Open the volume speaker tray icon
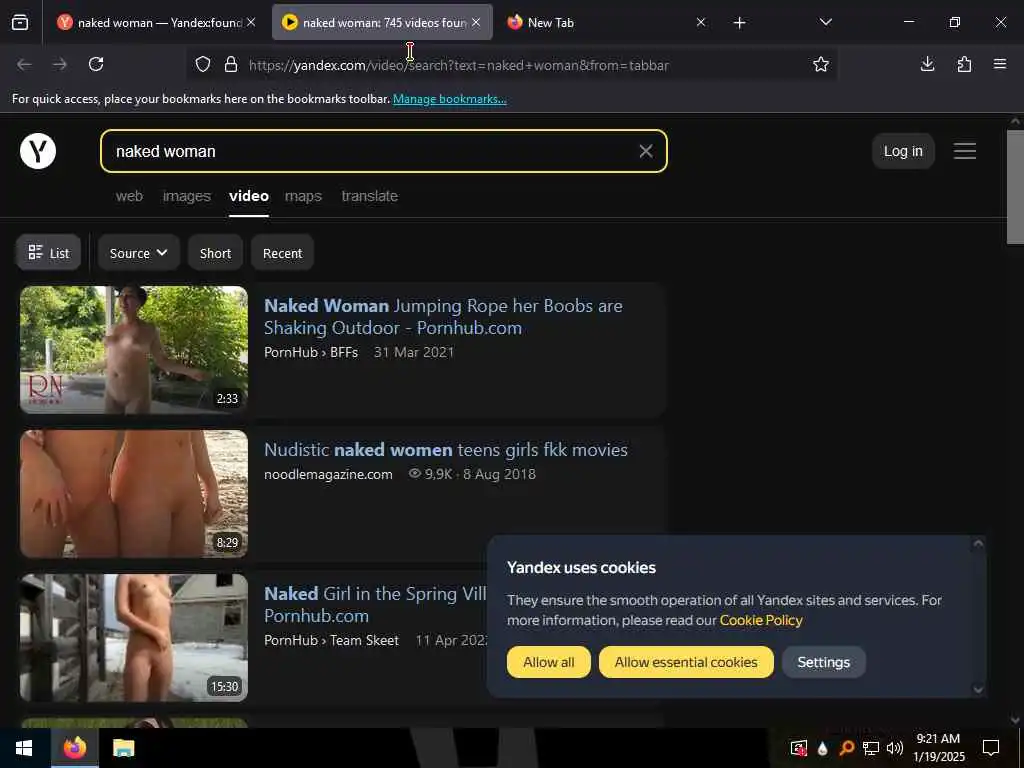1024x768 pixels. pyautogui.click(x=895, y=748)
